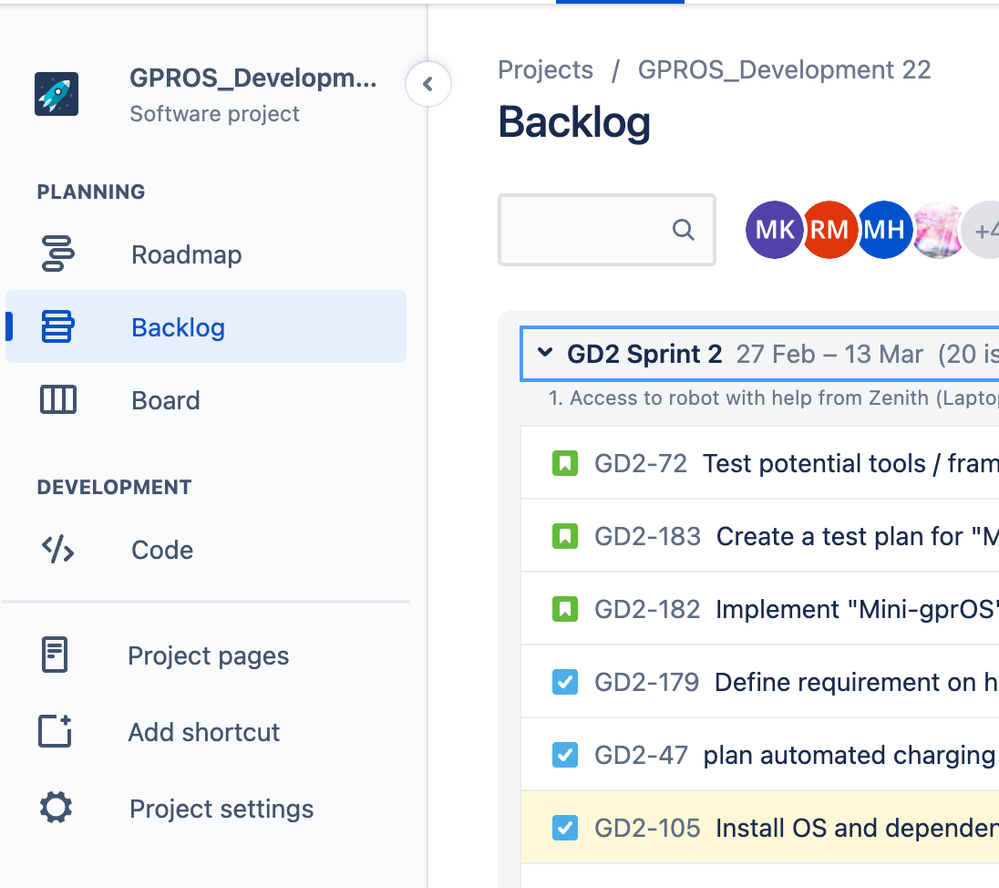Open the Project settings gear icon
The image size is (999, 888).
[x=56, y=808]
